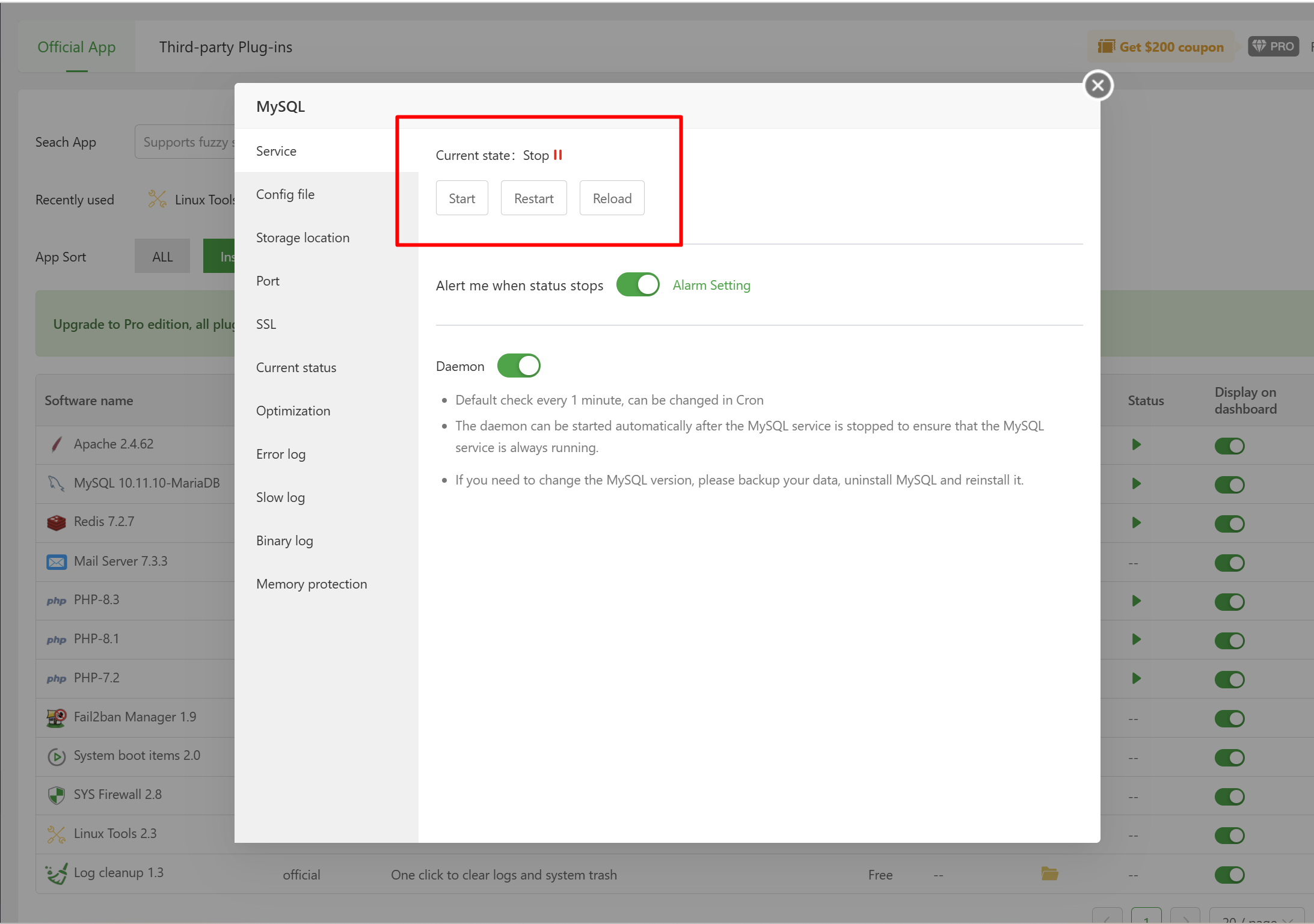Switch to Third-party Plug-ins tab
Viewport: 1314px width, 924px height.
tap(226, 47)
